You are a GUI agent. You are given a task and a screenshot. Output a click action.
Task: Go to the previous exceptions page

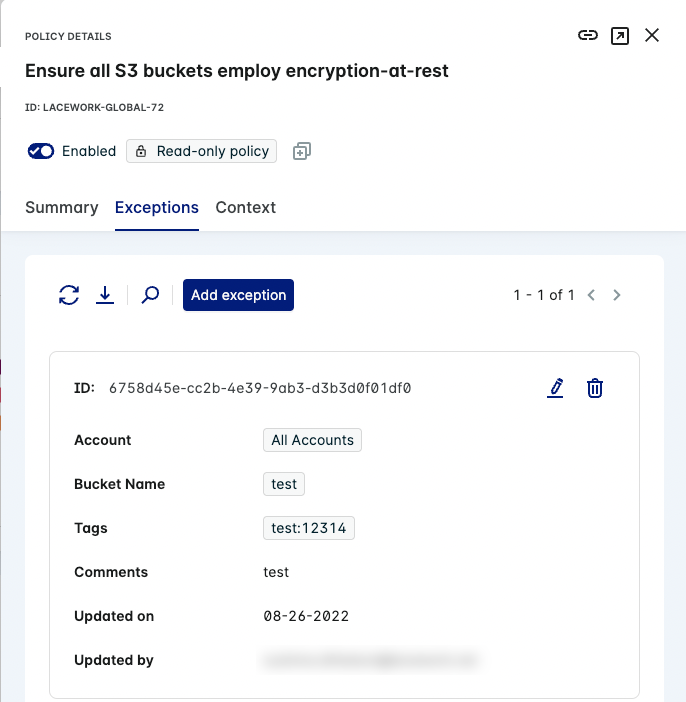[591, 295]
